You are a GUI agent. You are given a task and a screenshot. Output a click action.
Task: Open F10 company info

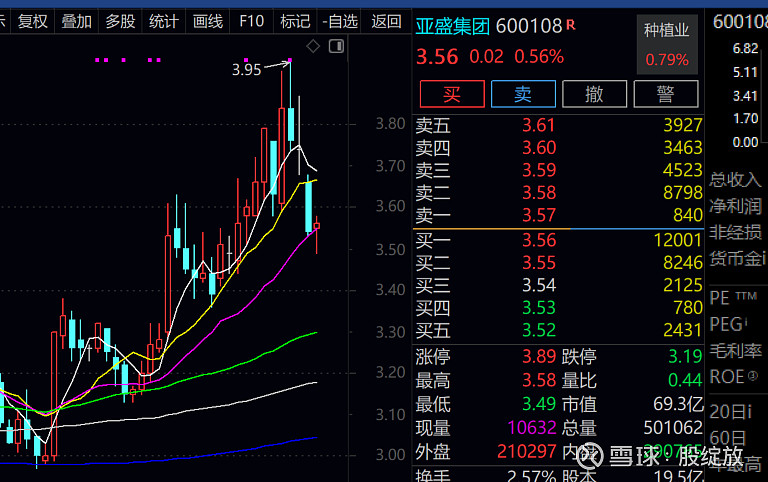click(x=251, y=22)
